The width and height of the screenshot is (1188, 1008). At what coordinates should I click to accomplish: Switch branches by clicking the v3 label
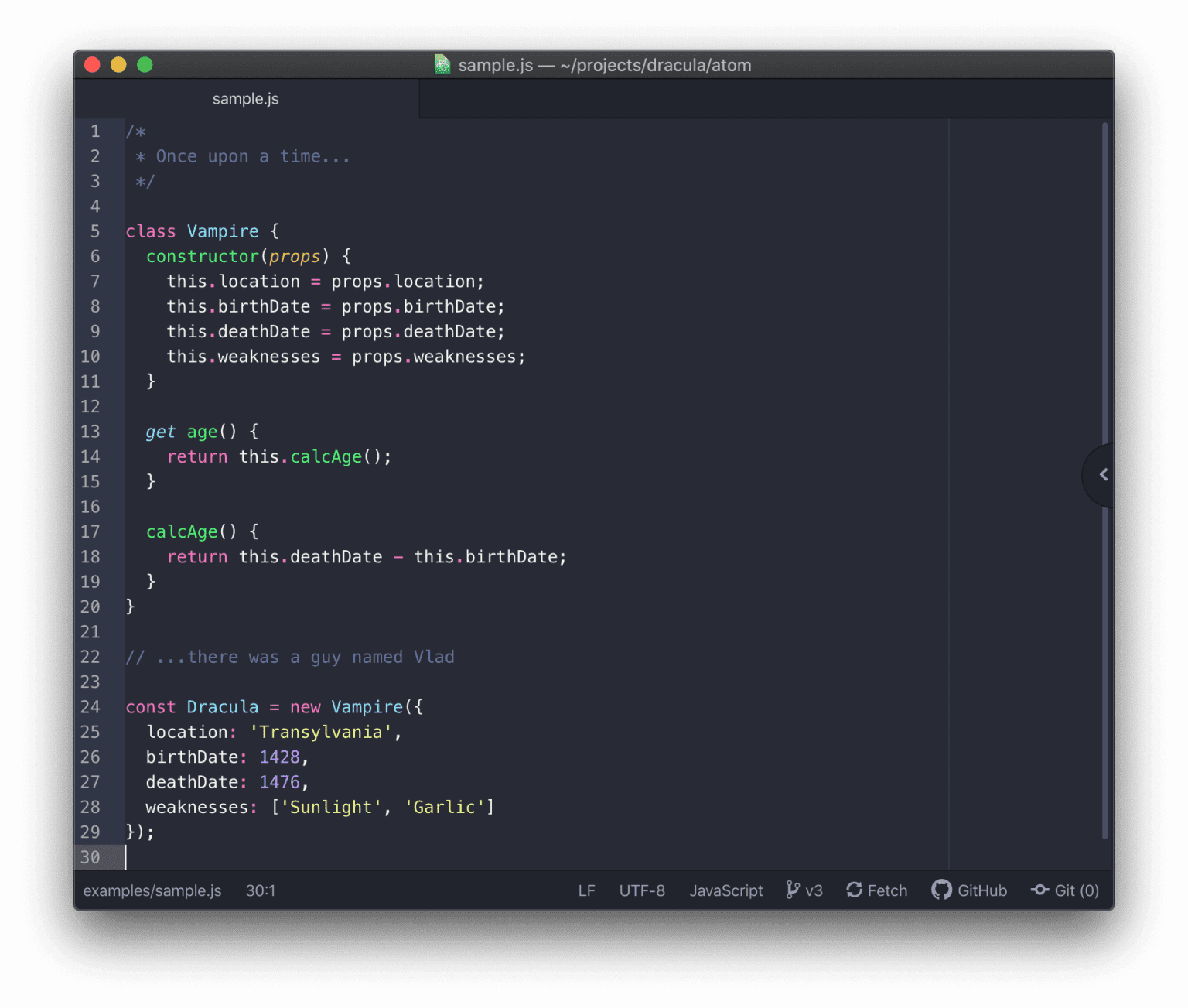click(x=813, y=890)
